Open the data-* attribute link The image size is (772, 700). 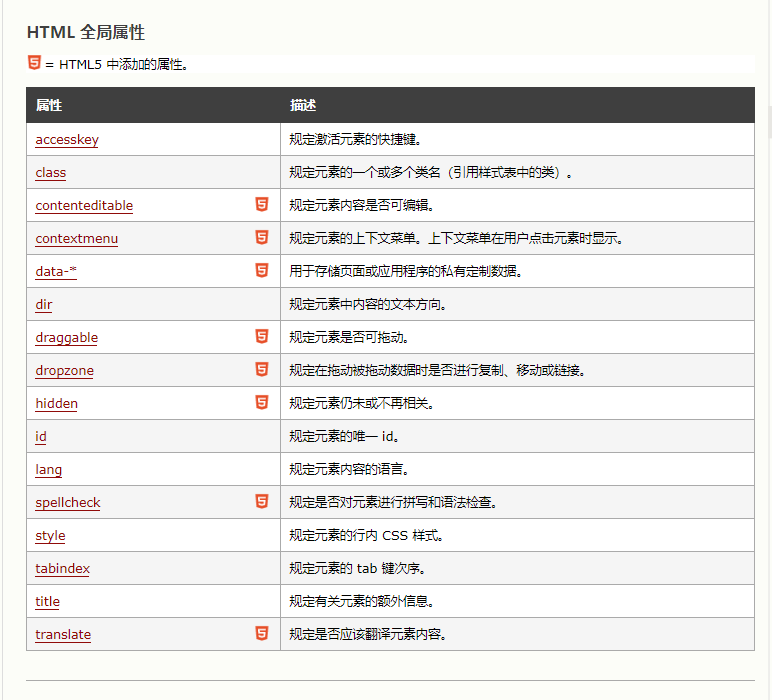pos(56,272)
